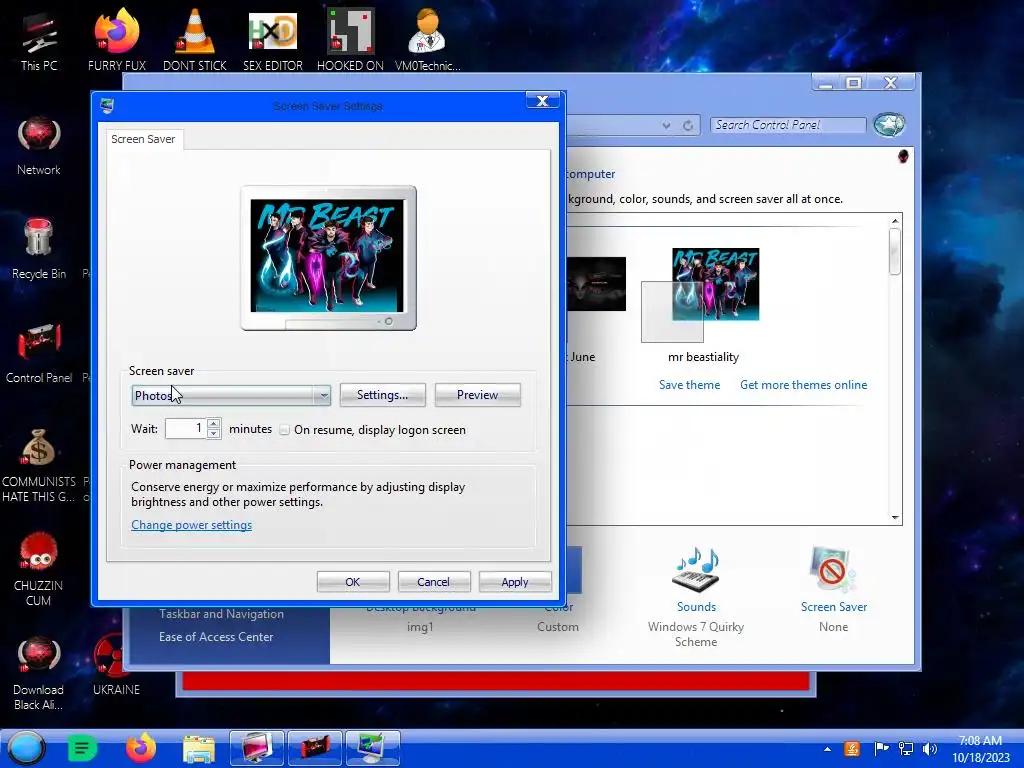
Task: Show hidden tray icons arrow
Action: click(x=827, y=749)
